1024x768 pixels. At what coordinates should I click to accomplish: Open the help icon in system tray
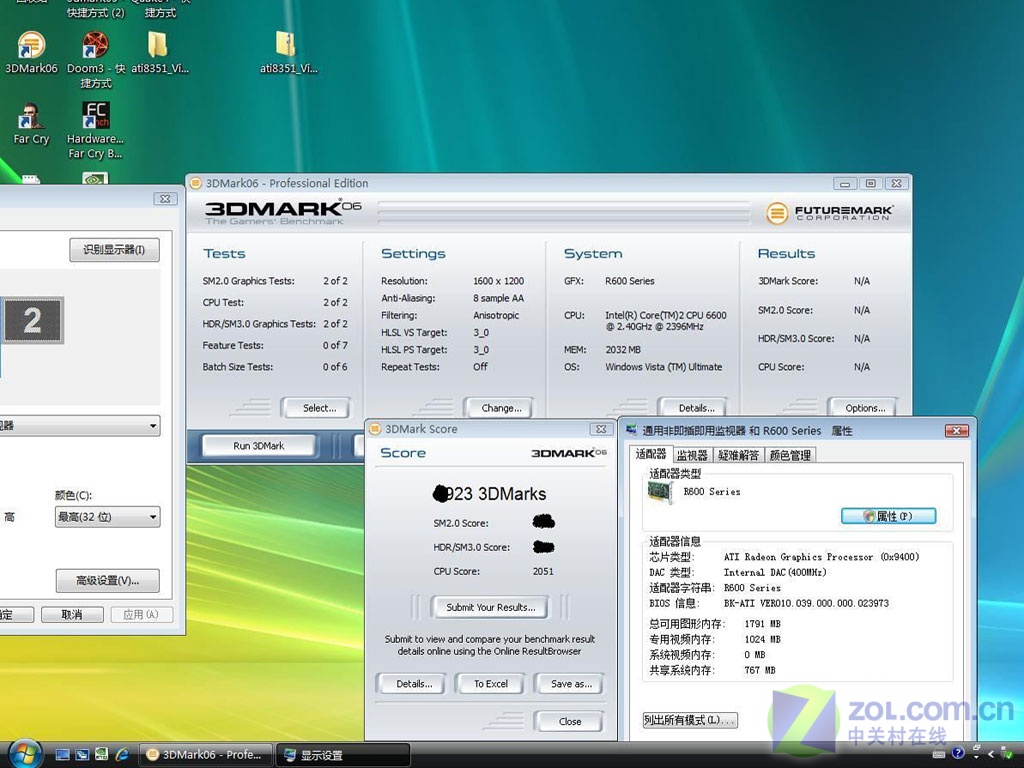pyautogui.click(x=958, y=753)
